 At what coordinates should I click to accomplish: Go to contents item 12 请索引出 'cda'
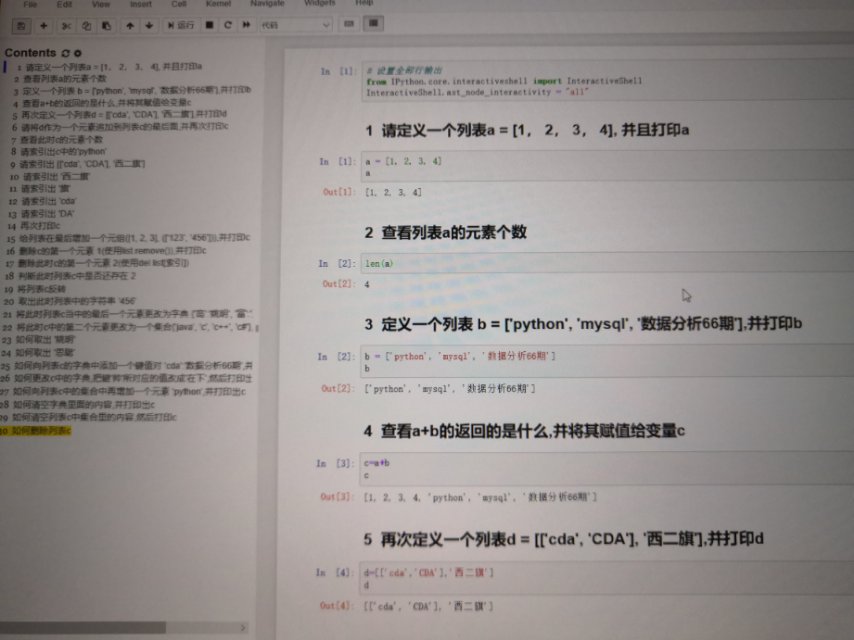43,201
